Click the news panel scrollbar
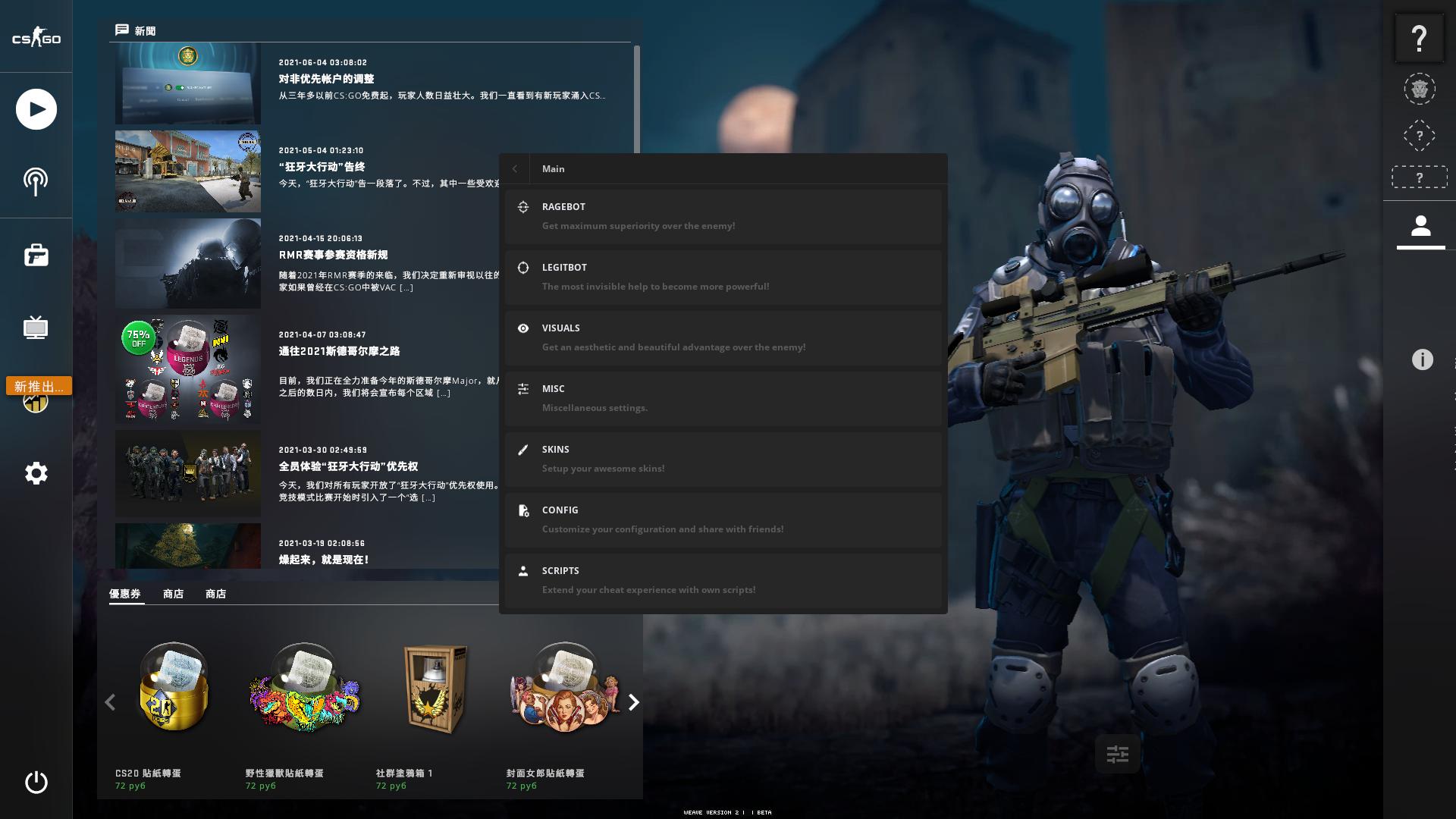 (x=637, y=99)
